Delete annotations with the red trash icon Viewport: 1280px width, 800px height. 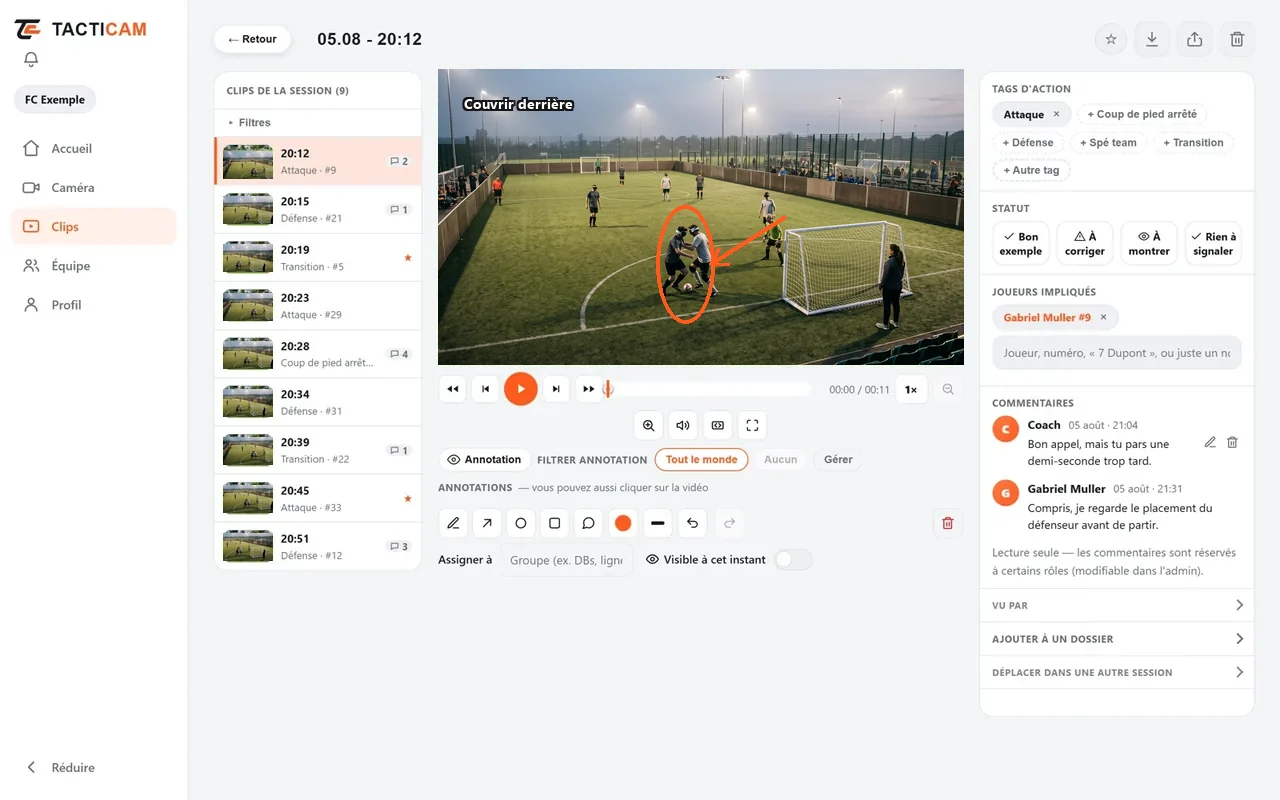pyautogui.click(x=948, y=523)
